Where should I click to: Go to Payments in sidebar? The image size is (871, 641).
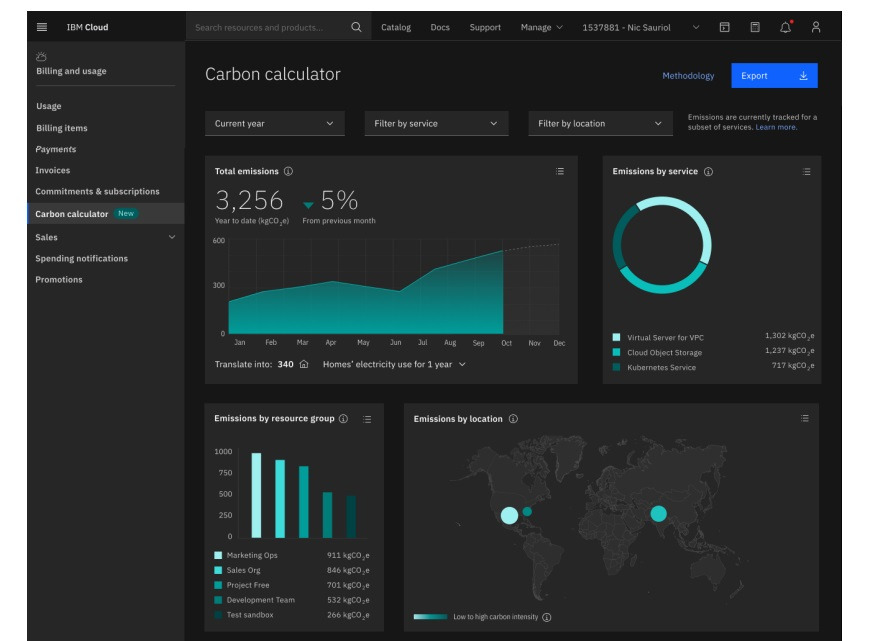pos(56,149)
